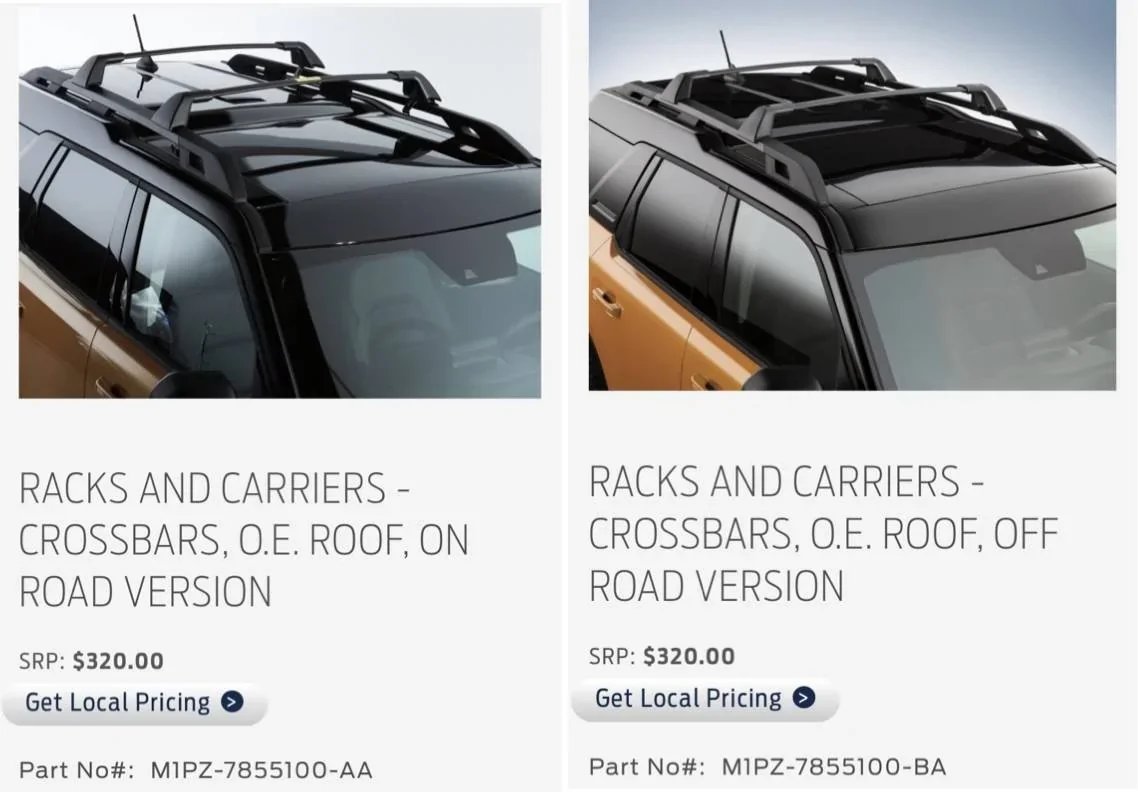Click the $320.00 price of On Road version
The height and width of the screenshot is (792, 1138).
(x=118, y=661)
